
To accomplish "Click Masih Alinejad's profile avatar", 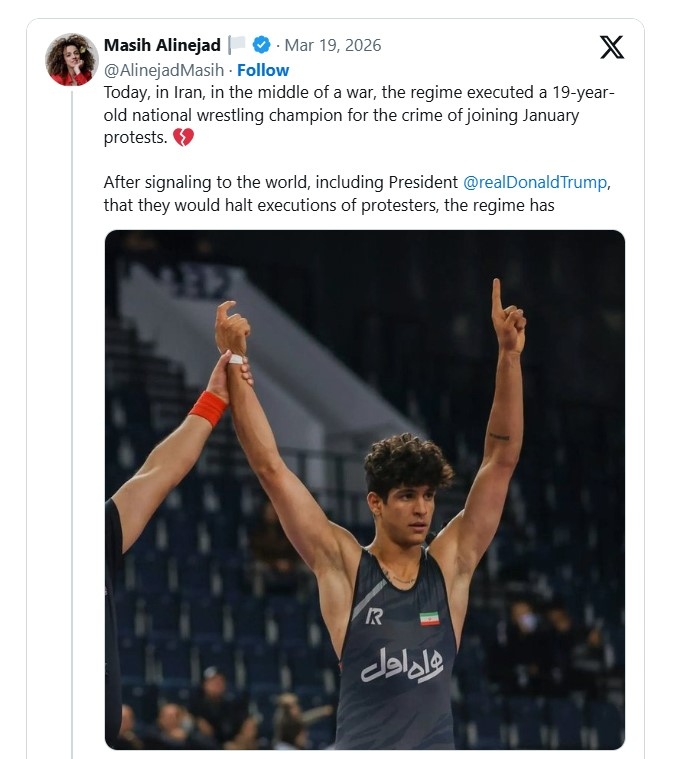I will pos(71,60).
